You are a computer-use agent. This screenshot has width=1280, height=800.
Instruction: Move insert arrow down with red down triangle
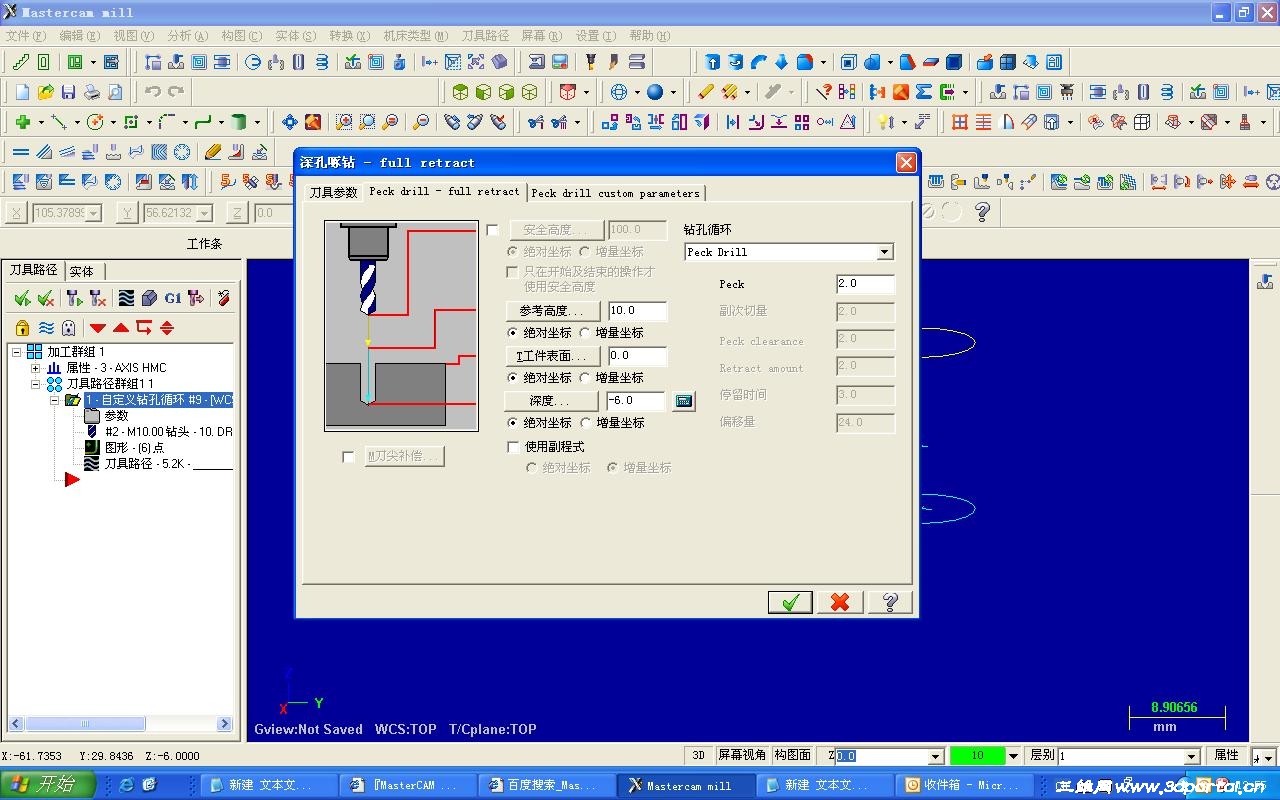pyautogui.click(x=98, y=328)
